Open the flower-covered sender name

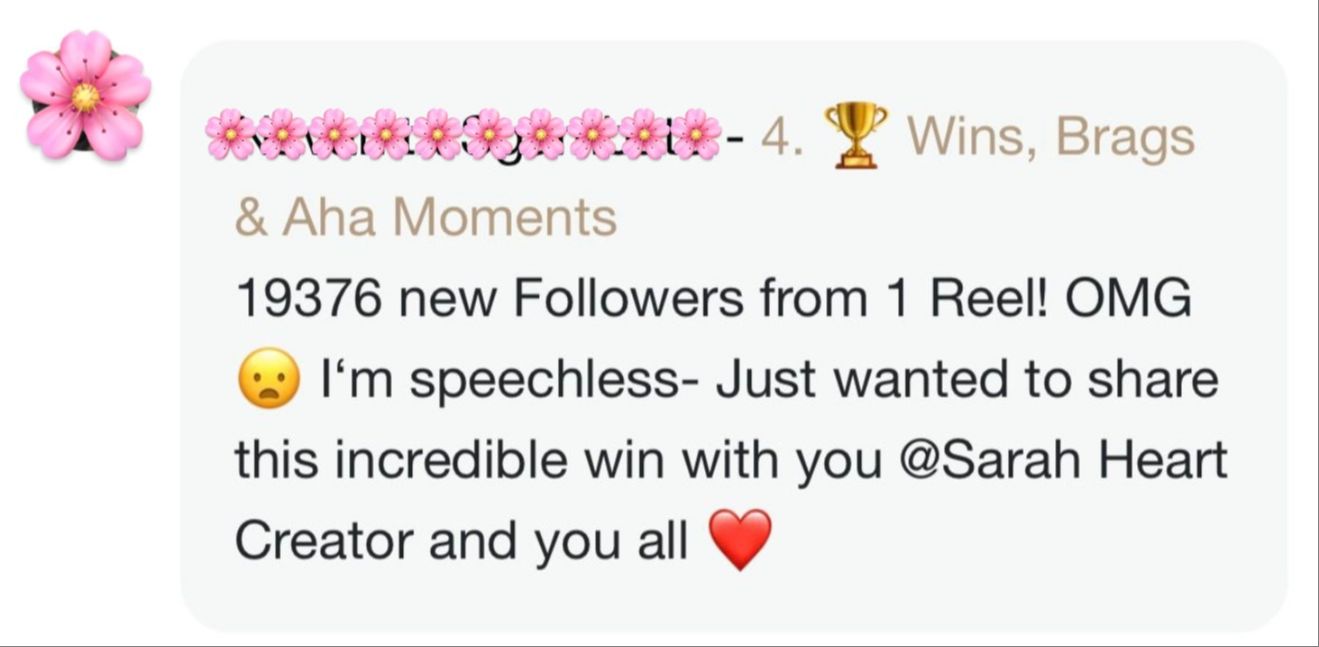(x=463, y=135)
